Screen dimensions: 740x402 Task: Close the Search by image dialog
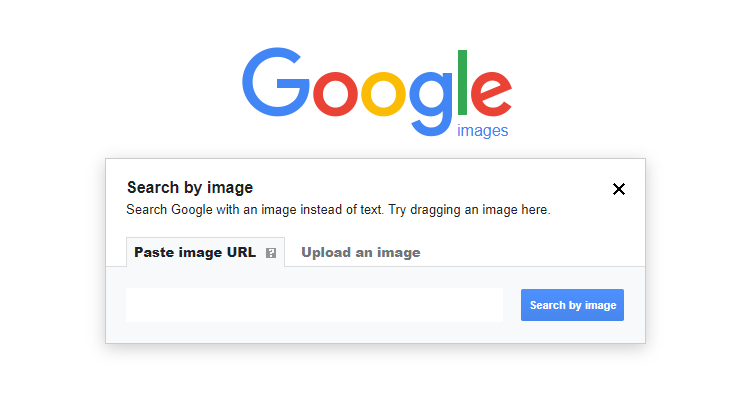pyautogui.click(x=619, y=189)
